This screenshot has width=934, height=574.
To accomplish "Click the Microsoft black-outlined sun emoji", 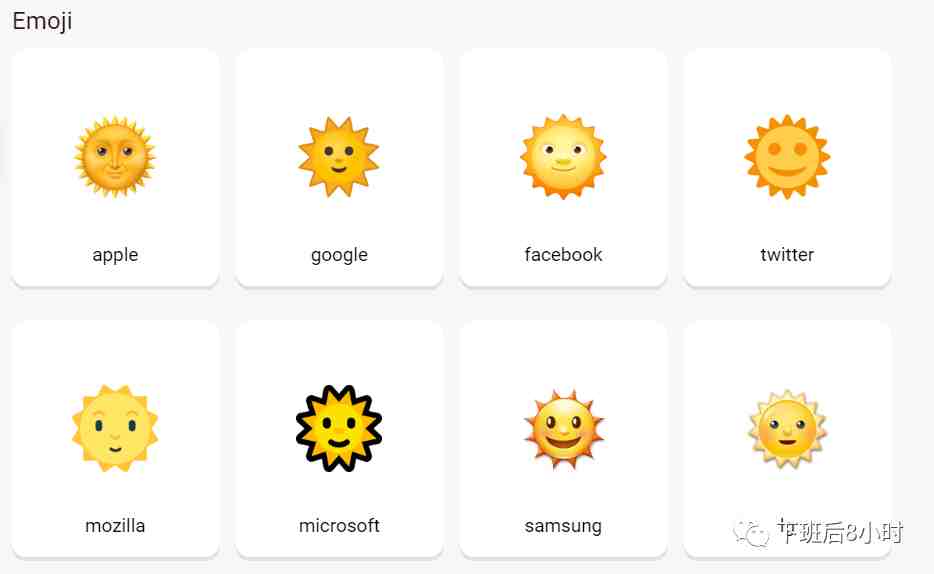I will click(339, 428).
